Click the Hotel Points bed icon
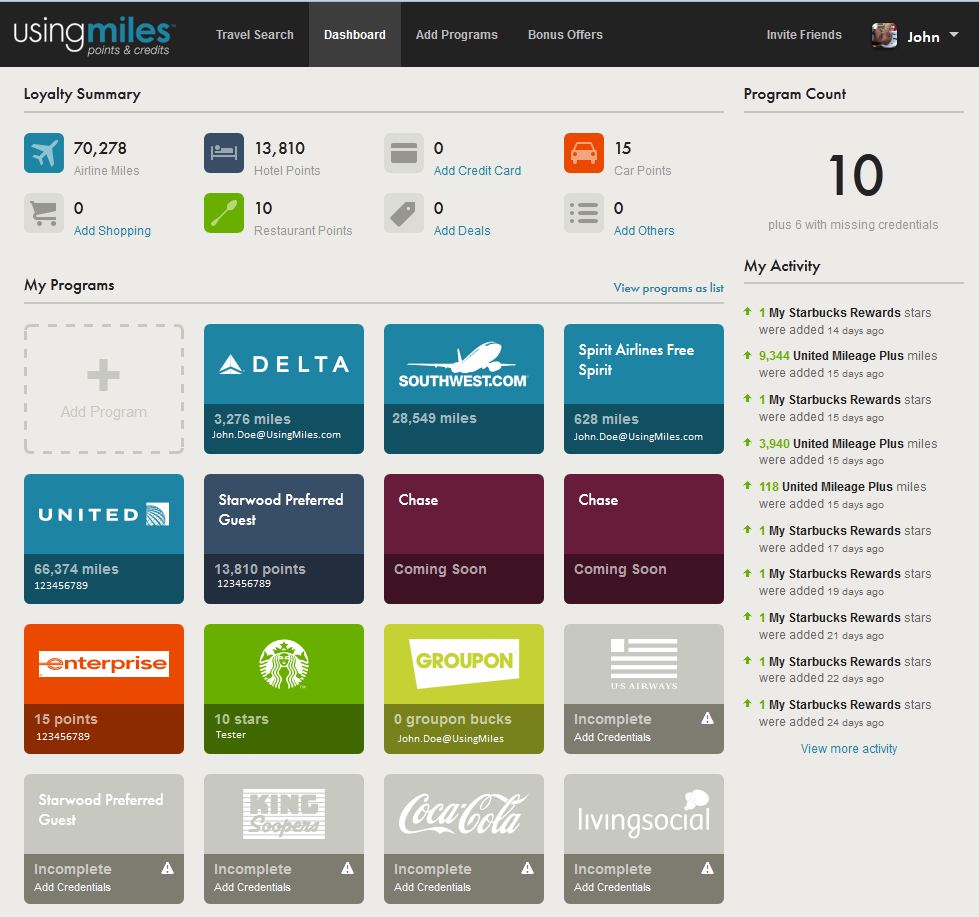Image resolution: width=979 pixels, height=917 pixels. click(x=224, y=153)
